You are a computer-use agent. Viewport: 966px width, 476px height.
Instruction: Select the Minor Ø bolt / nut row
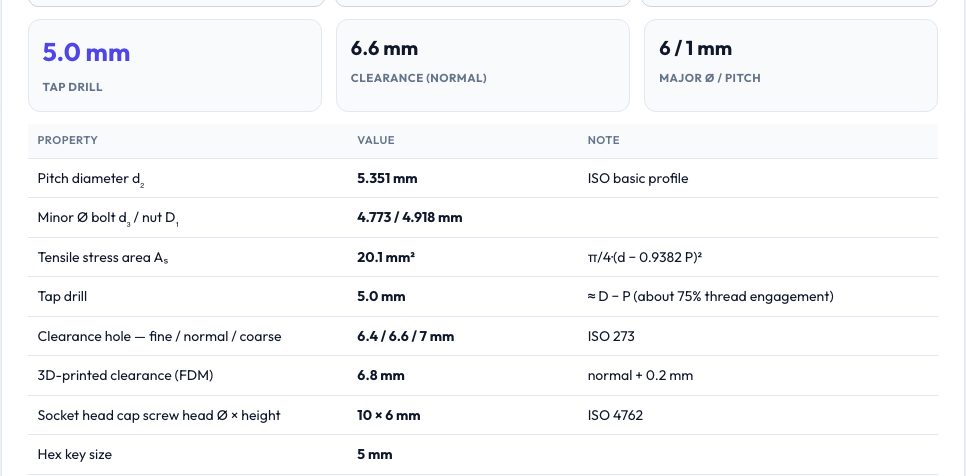483,217
